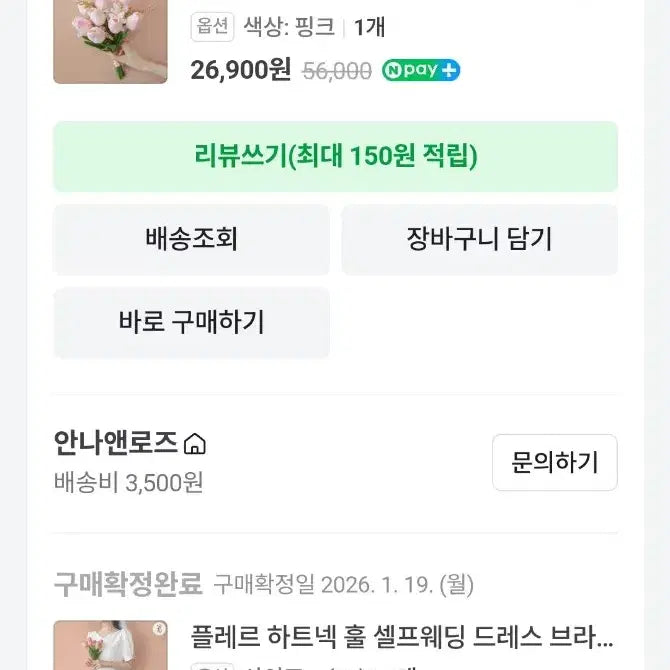Image resolution: width=670 pixels, height=670 pixels.
Task: Contact the seller with 문의하기
Action: [x=554, y=462]
